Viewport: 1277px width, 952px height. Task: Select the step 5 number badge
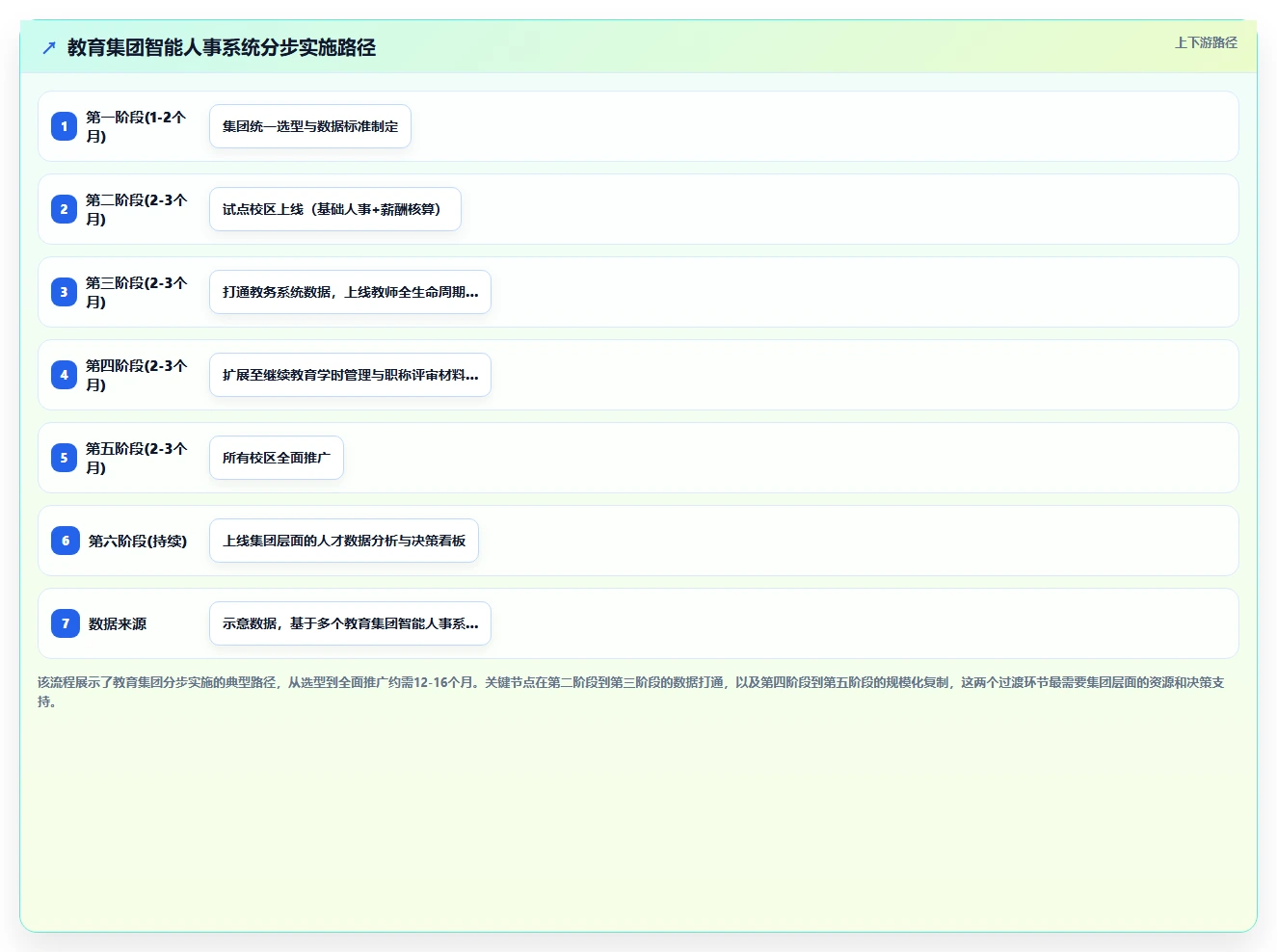(65, 458)
